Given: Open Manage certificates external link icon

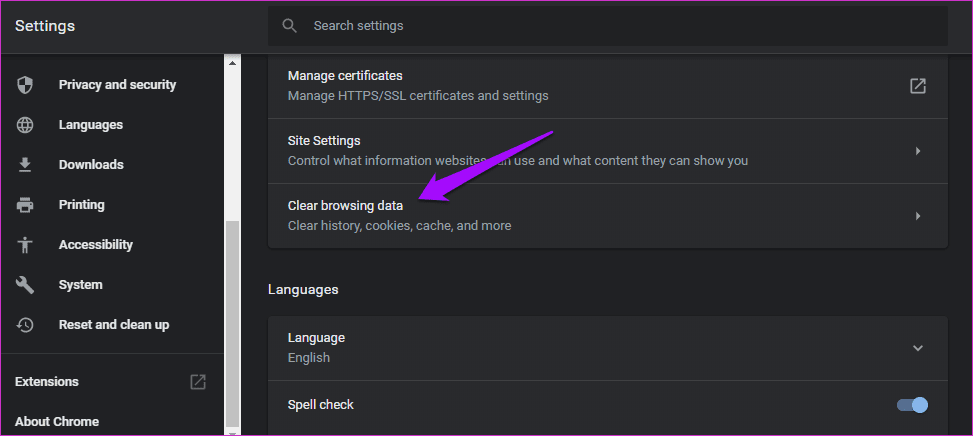Looking at the screenshot, I should coord(918,86).
